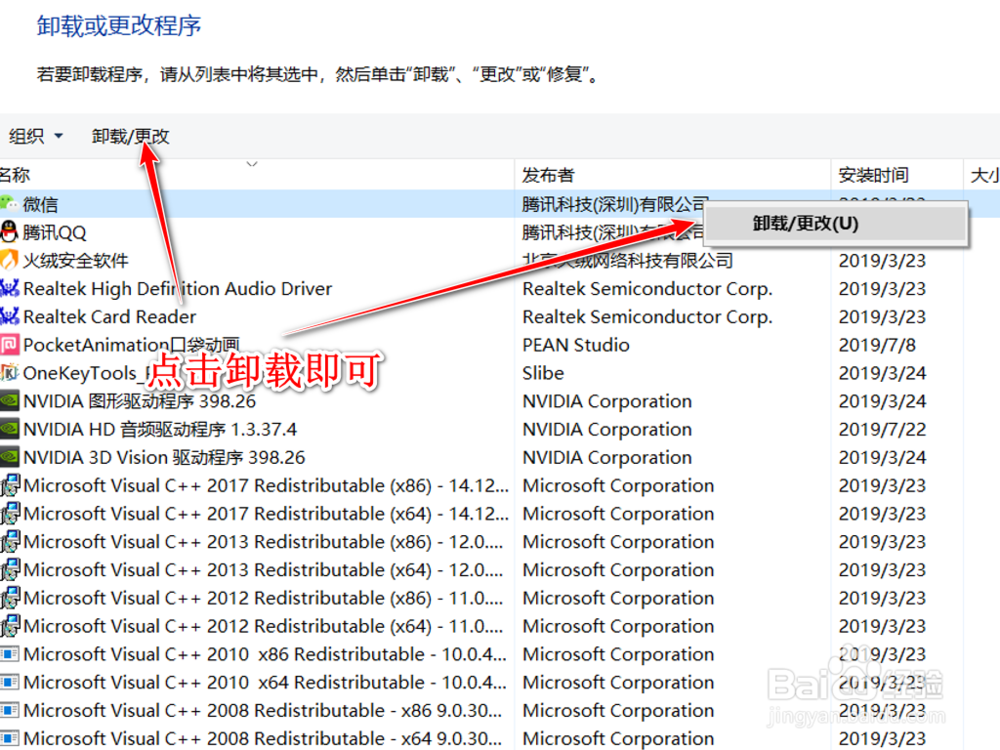Select Visual C++ 2012 Redistributable (x64) name

click(x=263, y=626)
